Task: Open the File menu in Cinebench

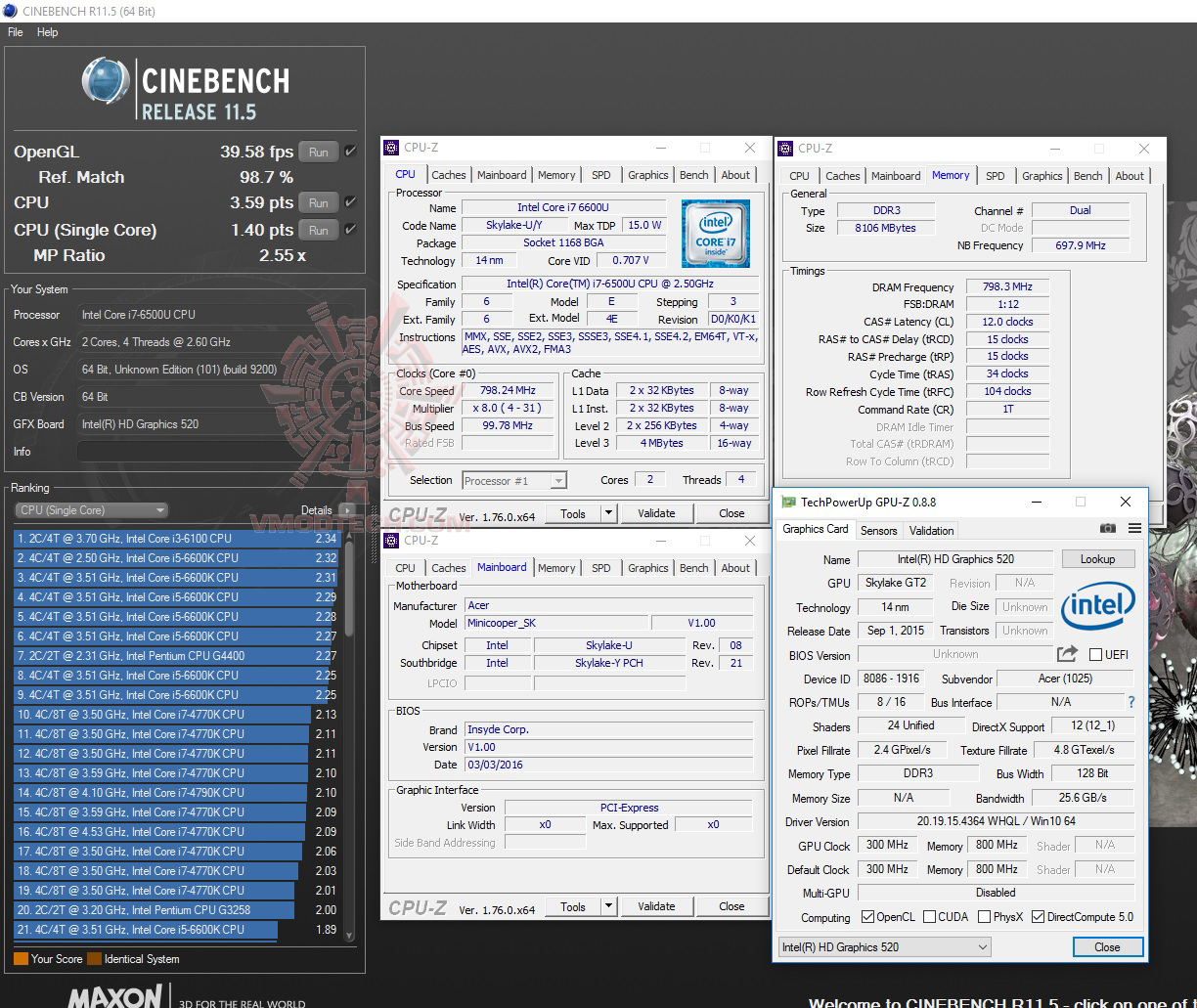Action: pyautogui.click(x=16, y=32)
